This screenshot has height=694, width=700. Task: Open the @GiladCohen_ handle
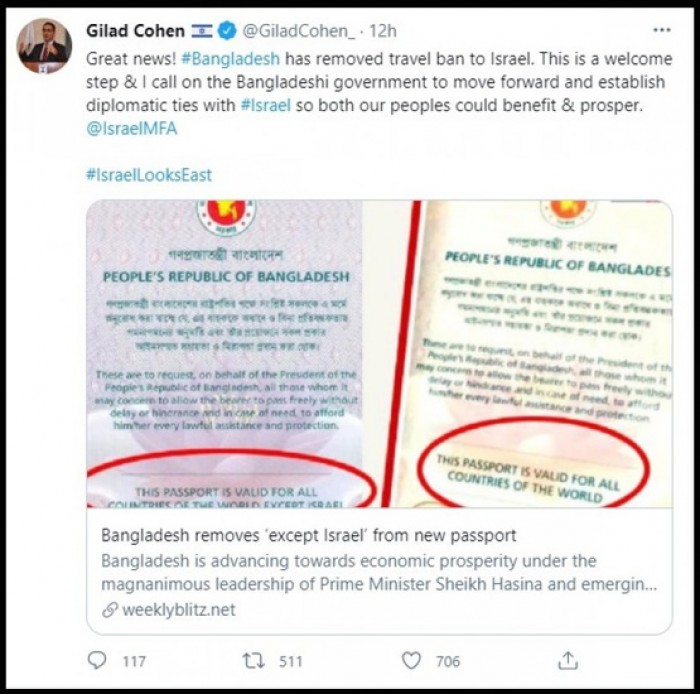tap(299, 31)
